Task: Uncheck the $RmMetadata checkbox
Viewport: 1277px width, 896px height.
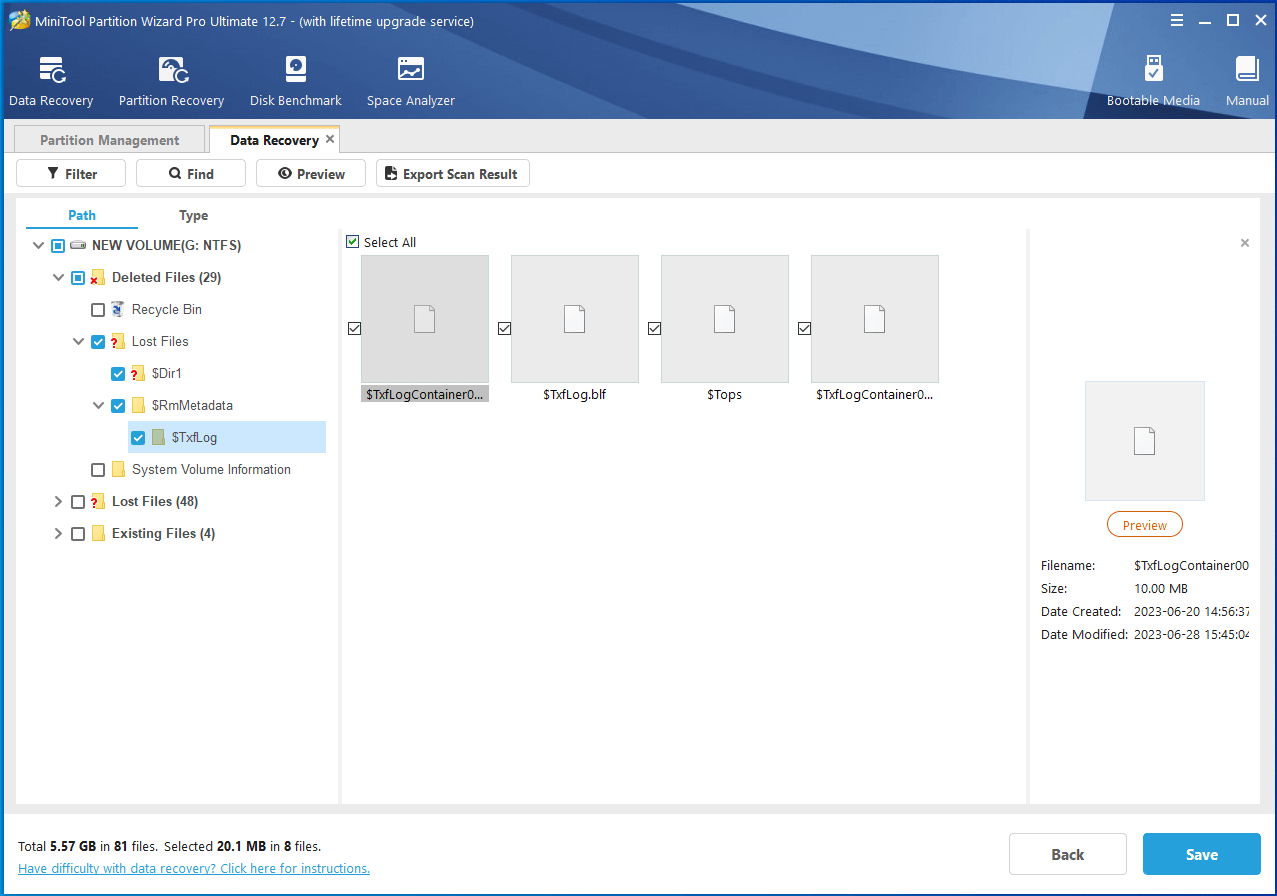Action: click(118, 405)
